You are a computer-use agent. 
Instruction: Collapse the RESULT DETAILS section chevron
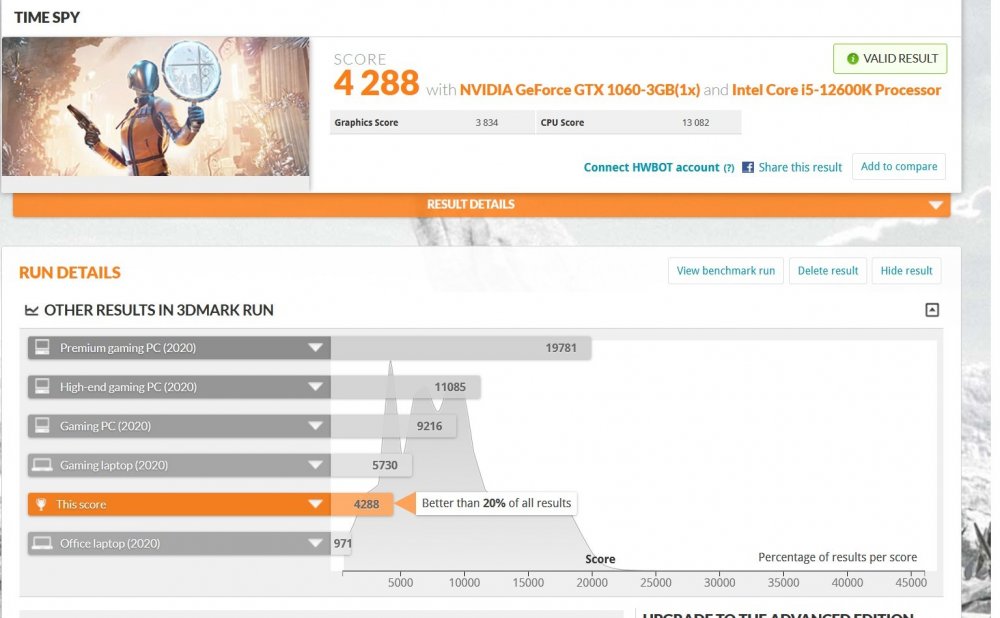[x=937, y=204]
